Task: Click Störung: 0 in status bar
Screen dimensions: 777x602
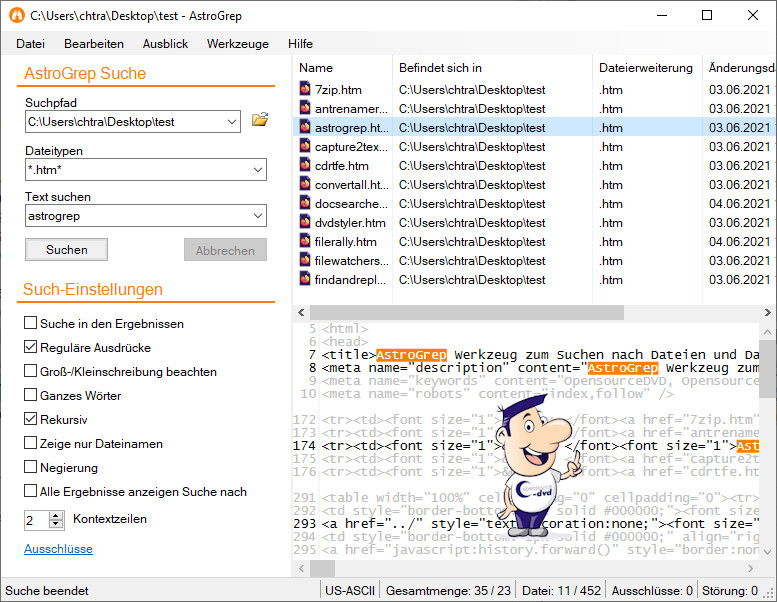Action: coord(730,591)
